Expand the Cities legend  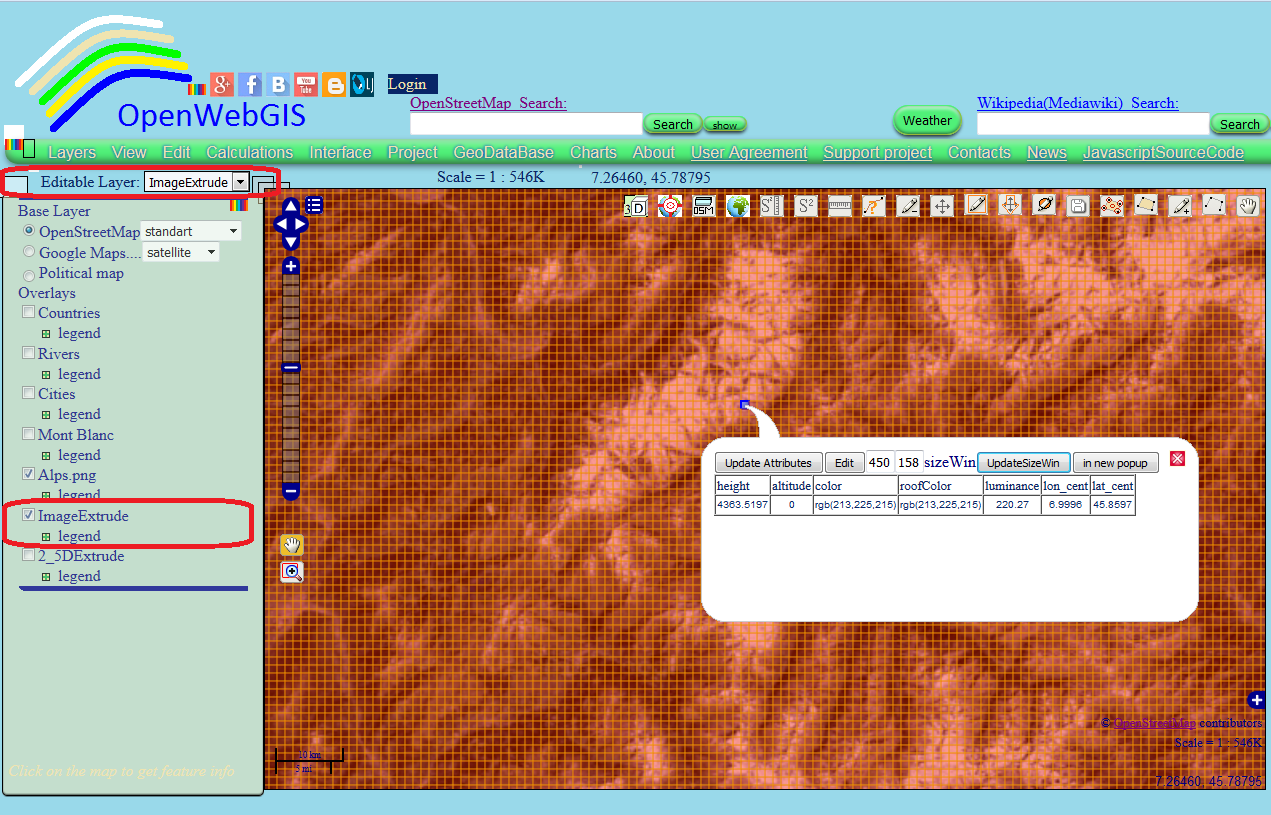coord(46,414)
